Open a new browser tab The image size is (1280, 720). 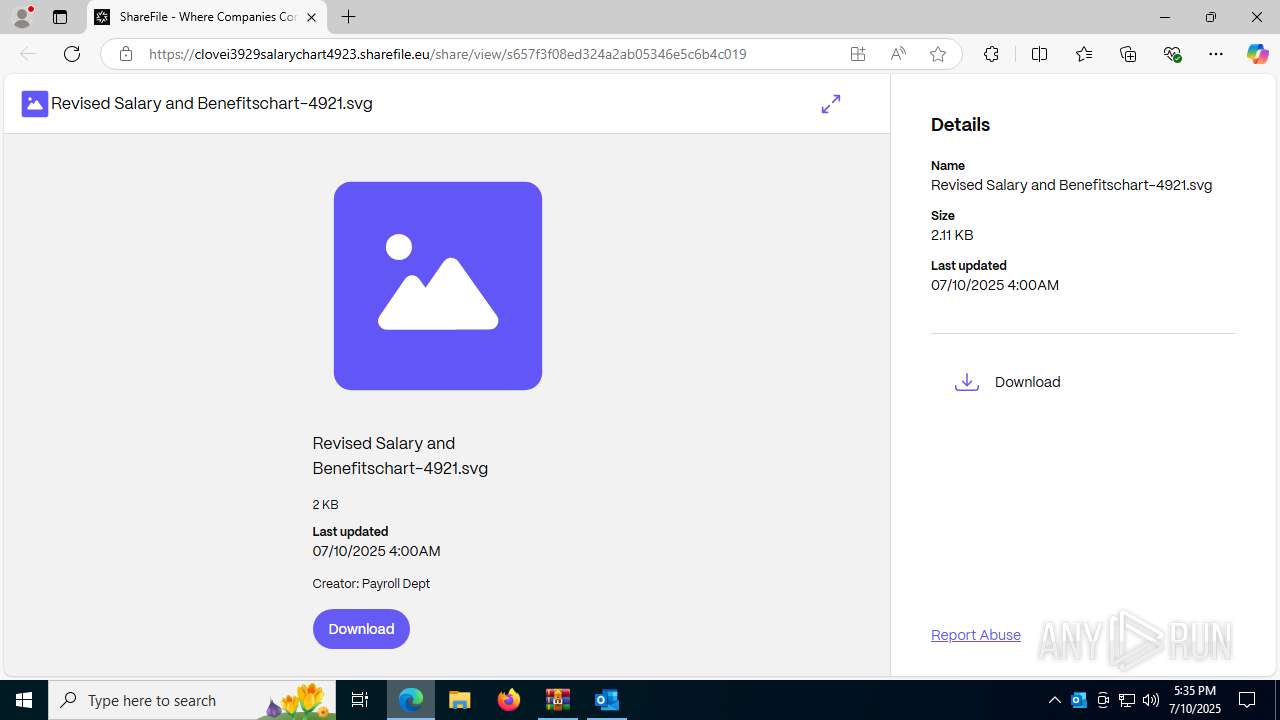pos(348,17)
